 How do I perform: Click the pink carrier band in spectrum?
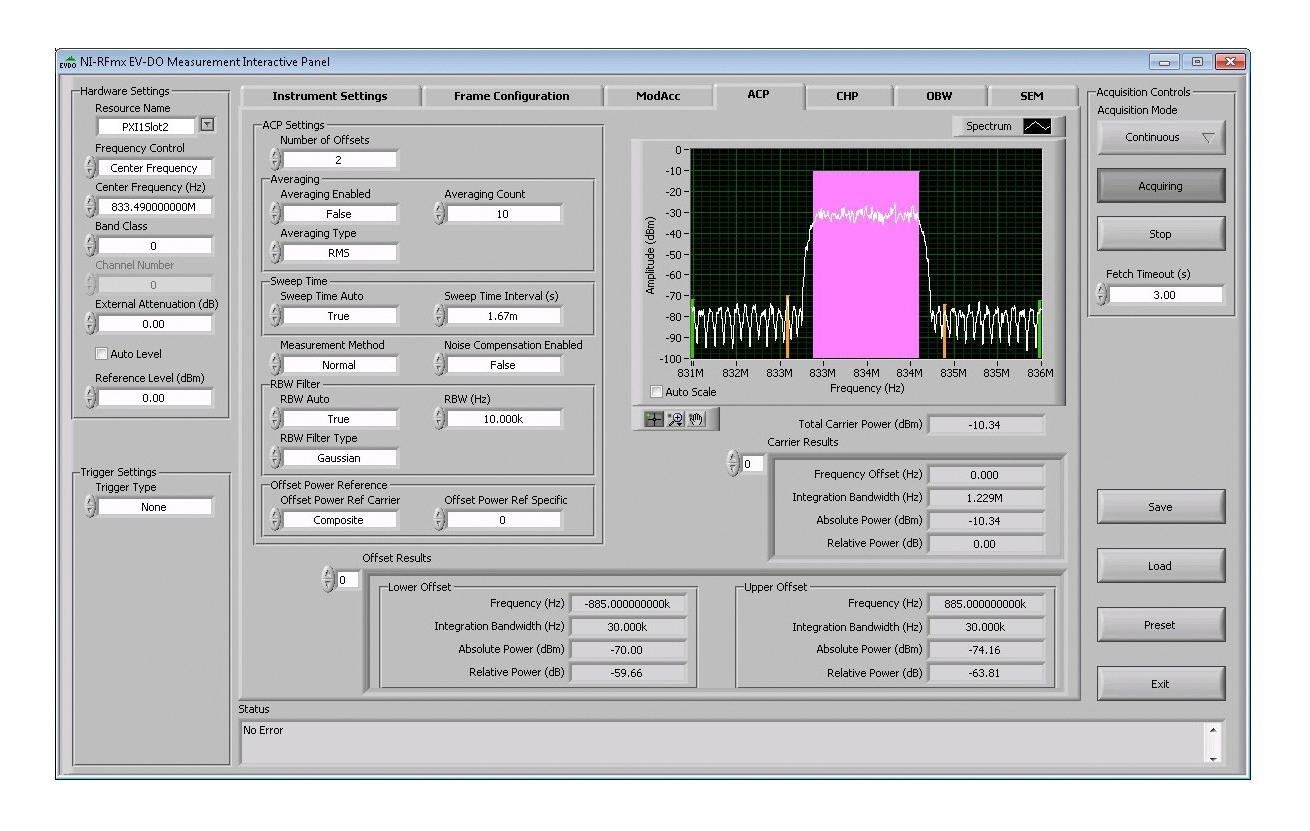click(865, 265)
